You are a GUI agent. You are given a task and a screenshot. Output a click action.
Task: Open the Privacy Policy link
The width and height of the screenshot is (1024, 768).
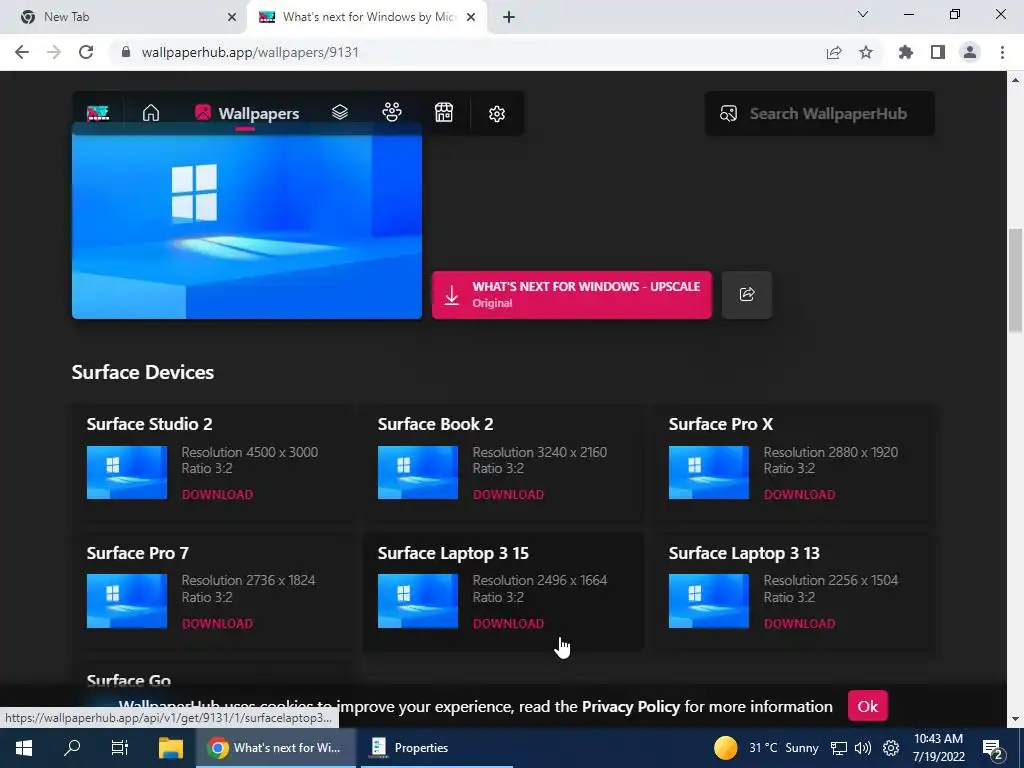(631, 706)
